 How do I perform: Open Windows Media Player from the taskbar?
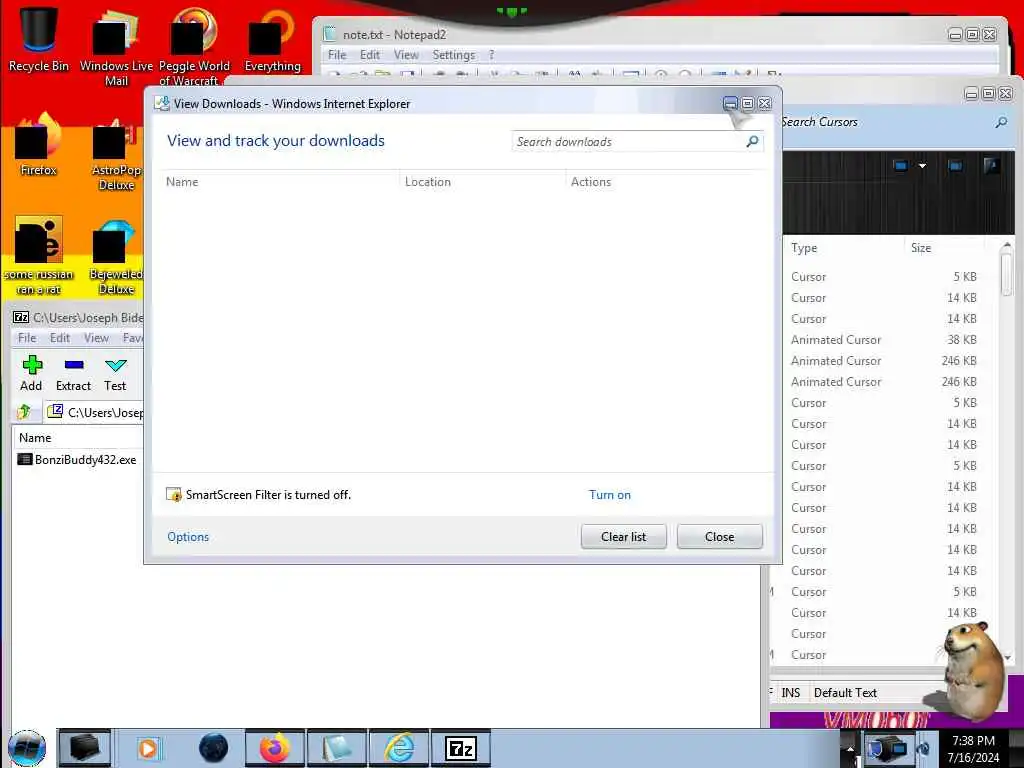tap(148, 748)
